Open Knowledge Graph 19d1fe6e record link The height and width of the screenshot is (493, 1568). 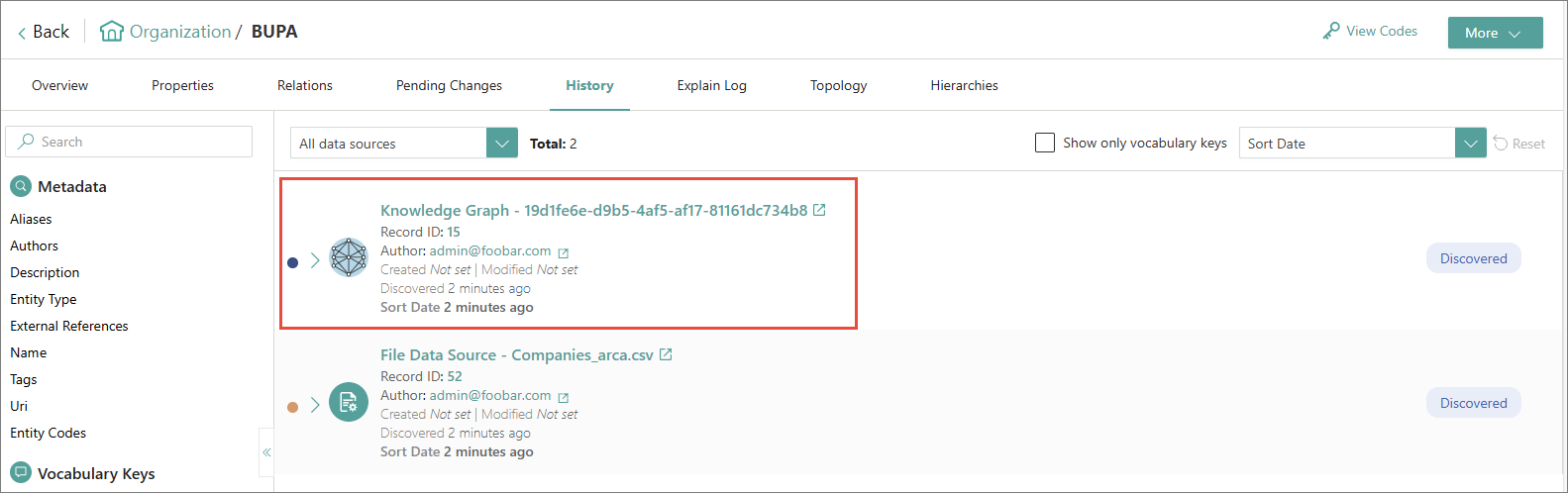[x=594, y=210]
